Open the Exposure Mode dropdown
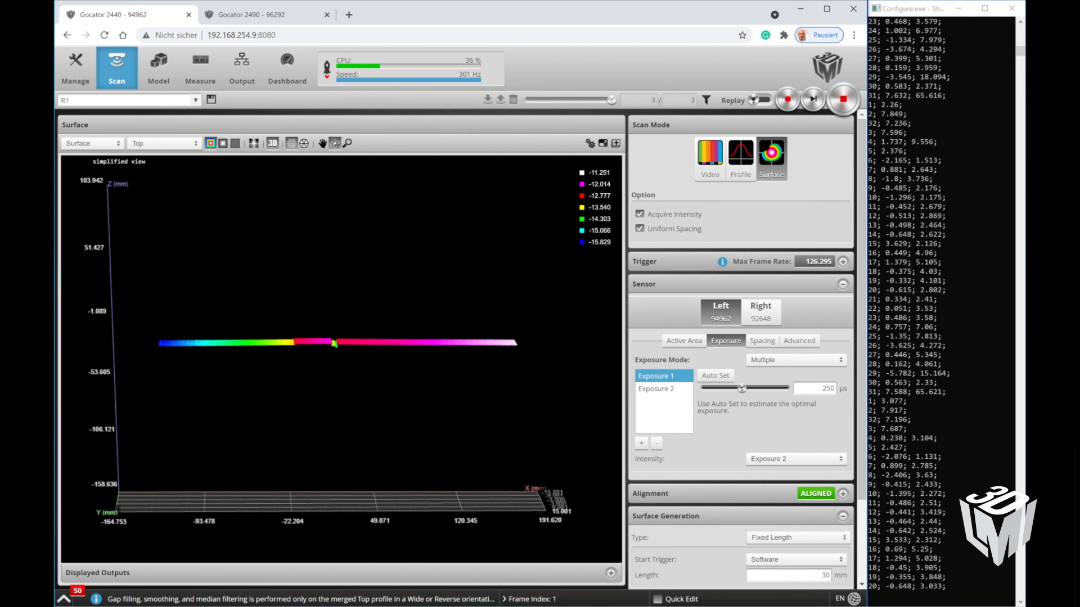 pyautogui.click(x=796, y=360)
